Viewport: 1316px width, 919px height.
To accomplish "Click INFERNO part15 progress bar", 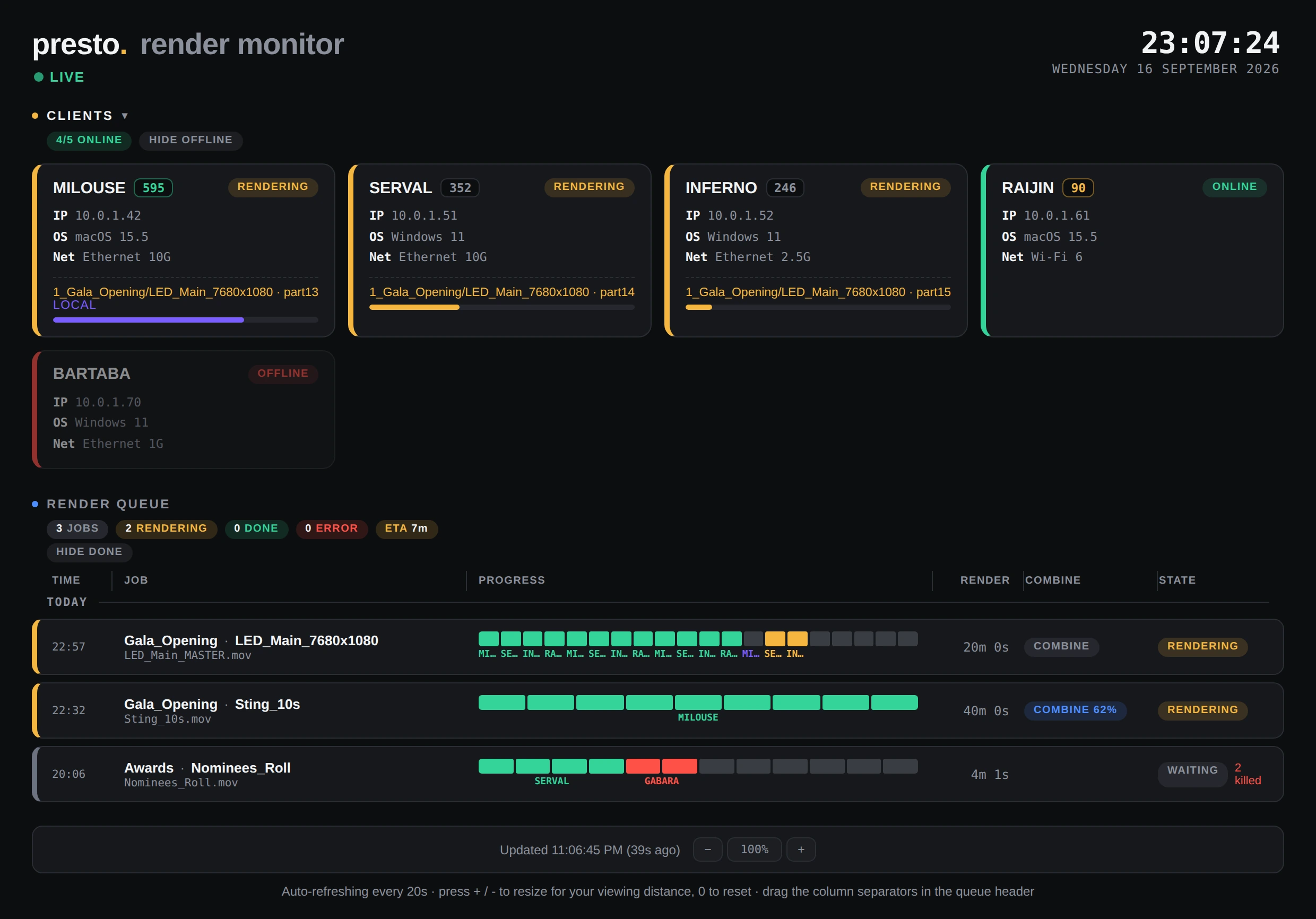I will pyautogui.click(x=818, y=307).
